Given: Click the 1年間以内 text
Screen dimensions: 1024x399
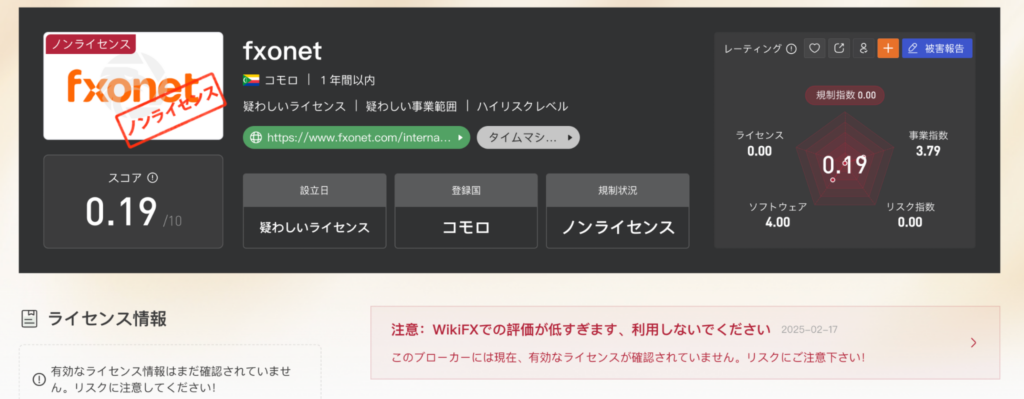Looking at the screenshot, I should pos(347,80).
